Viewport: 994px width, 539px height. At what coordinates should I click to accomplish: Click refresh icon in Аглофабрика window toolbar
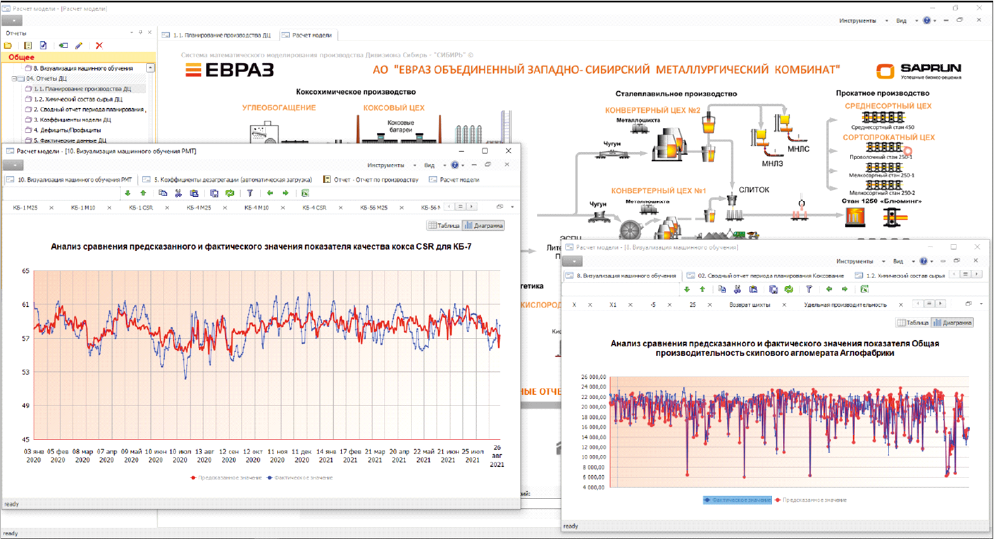pos(789,289)
